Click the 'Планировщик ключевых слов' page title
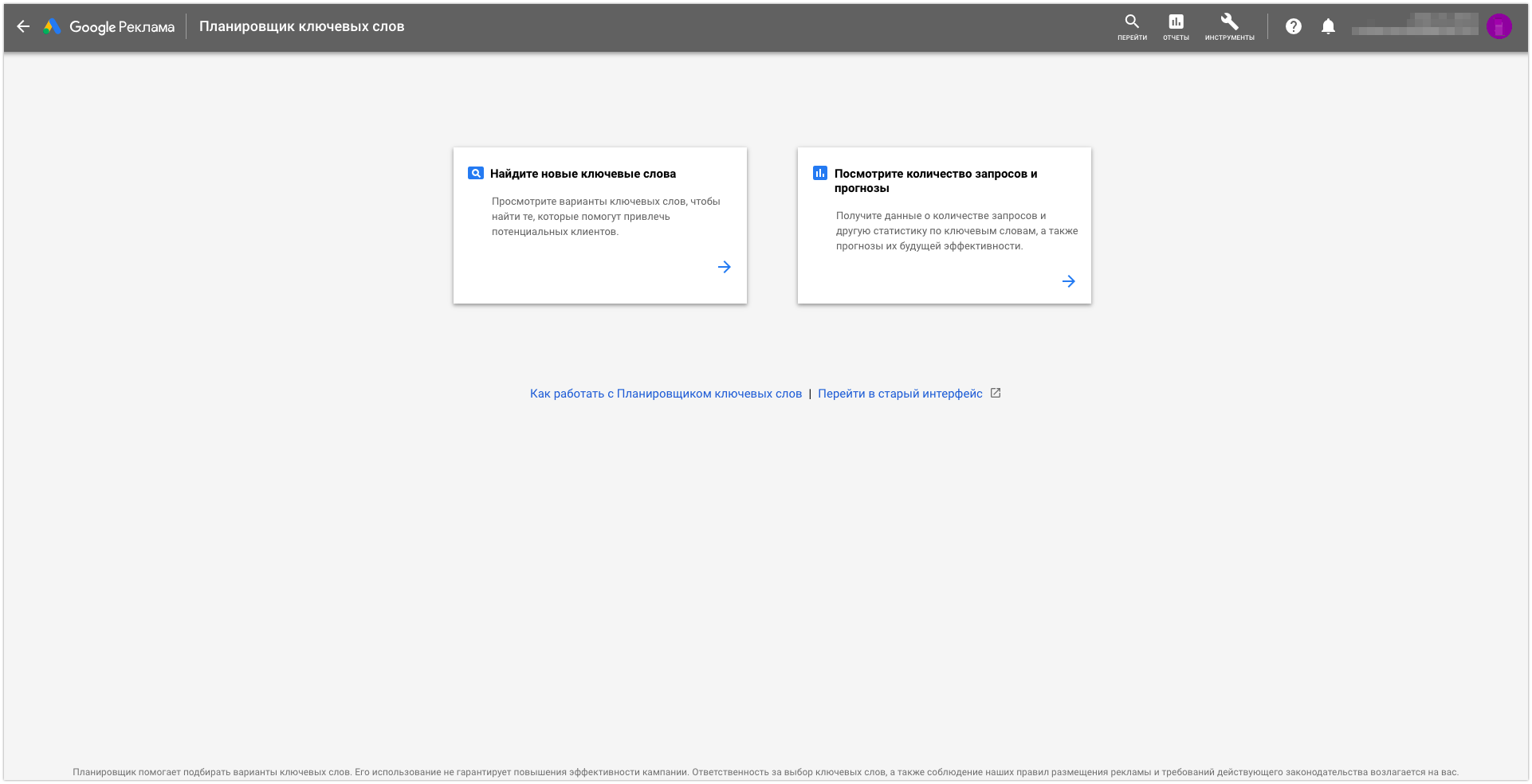This screenshot has width=1532, height=784. [x=301, y=26]
